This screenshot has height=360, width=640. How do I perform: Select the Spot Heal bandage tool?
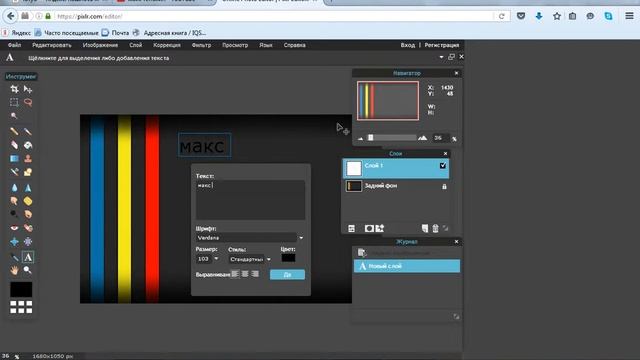tap(28, 228)
